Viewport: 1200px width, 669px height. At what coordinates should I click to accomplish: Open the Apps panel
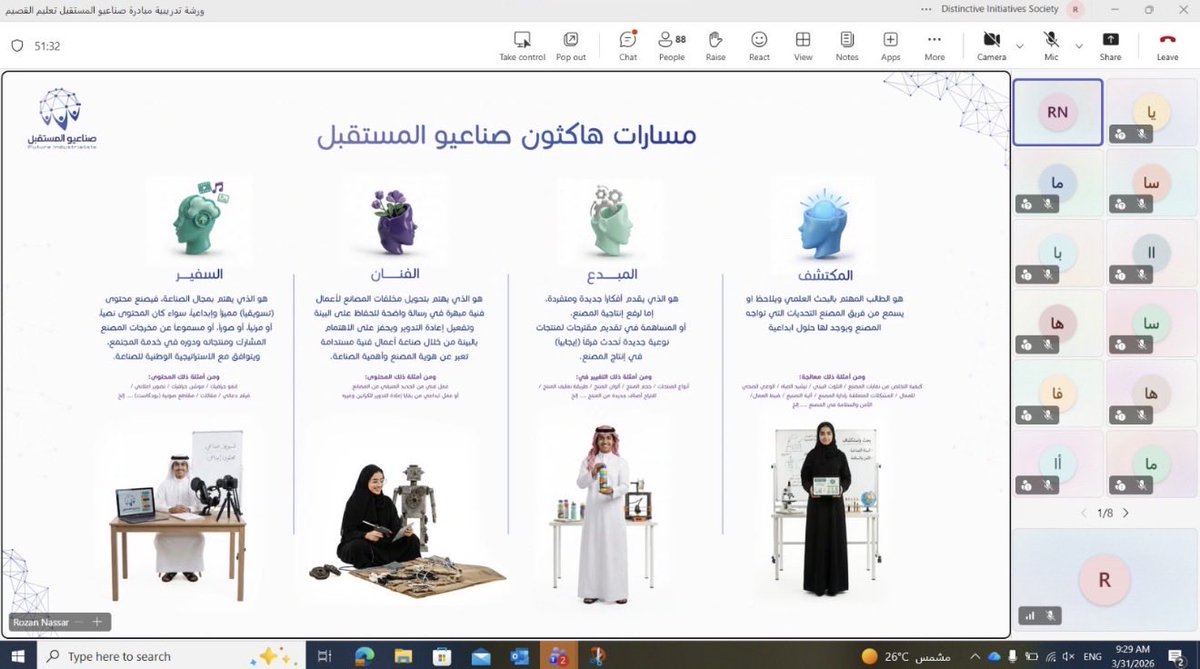pyautogui.click(x=890, y=46)
